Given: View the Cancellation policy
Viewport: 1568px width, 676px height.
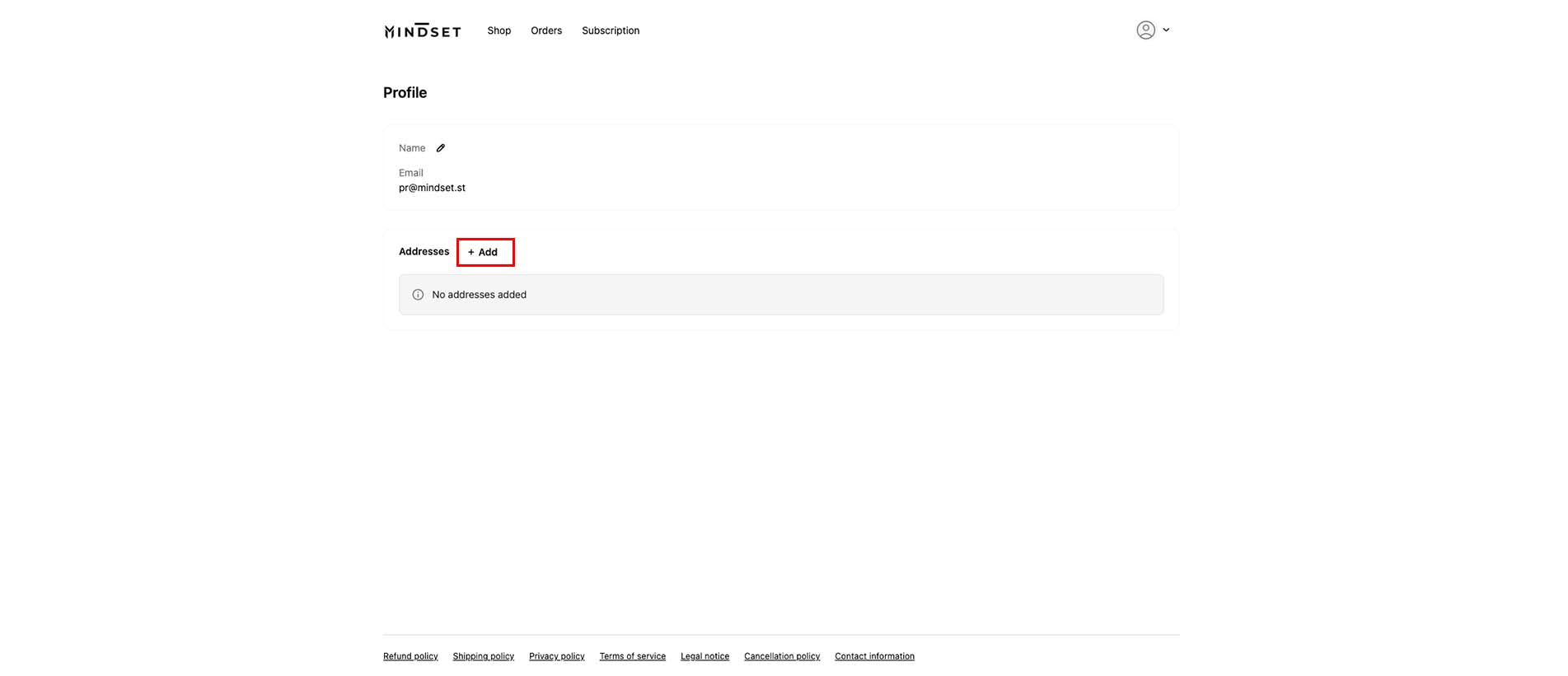Looking at the screenshot, I should (x=782, y=656).
